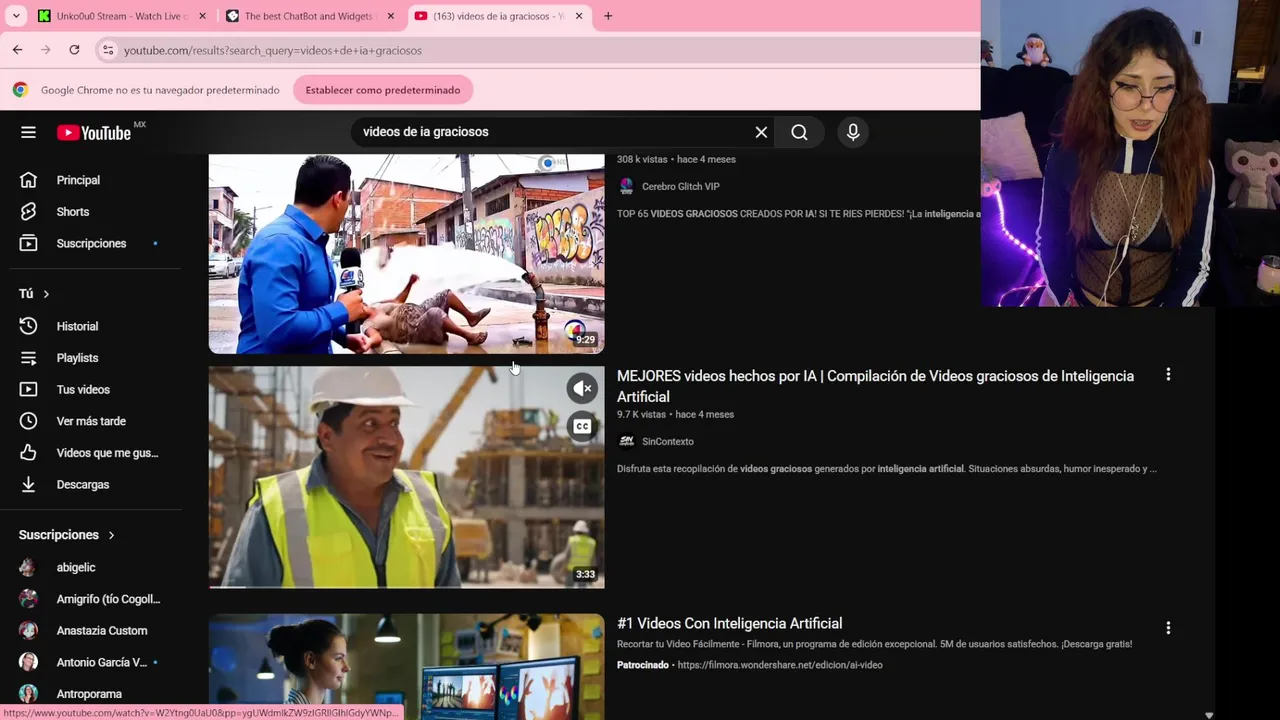Close the Unko0u0 Stream tab
This screenshot has height=720, width=1280.
coord(202,16)
